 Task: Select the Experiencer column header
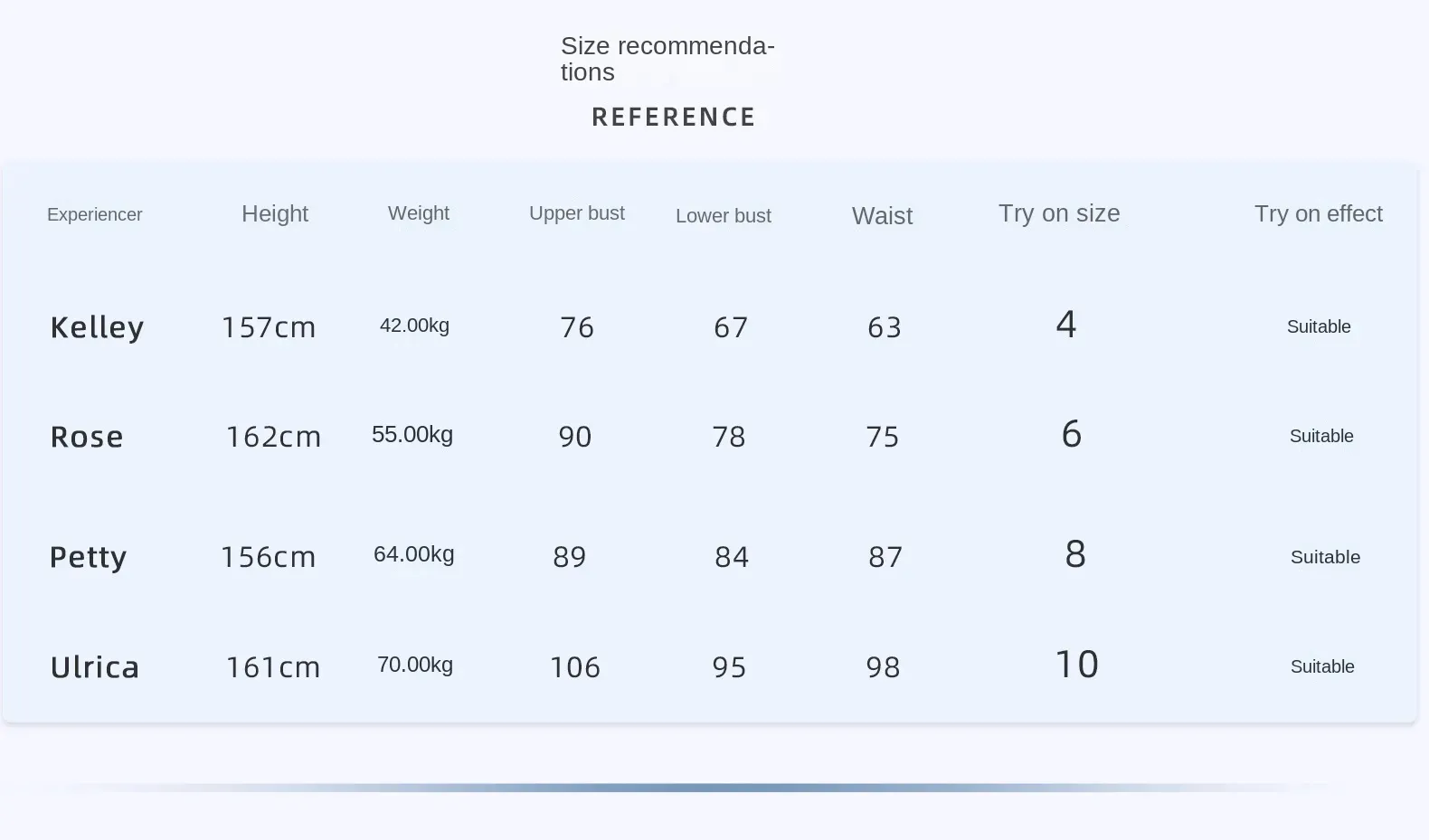coord(95,215)
